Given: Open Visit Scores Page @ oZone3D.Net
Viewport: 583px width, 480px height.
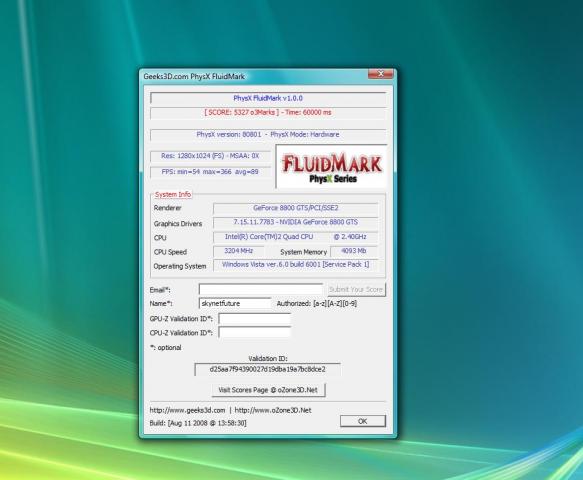Looking at the screenshot, I should pyautogui.click(x=268, y=390).
